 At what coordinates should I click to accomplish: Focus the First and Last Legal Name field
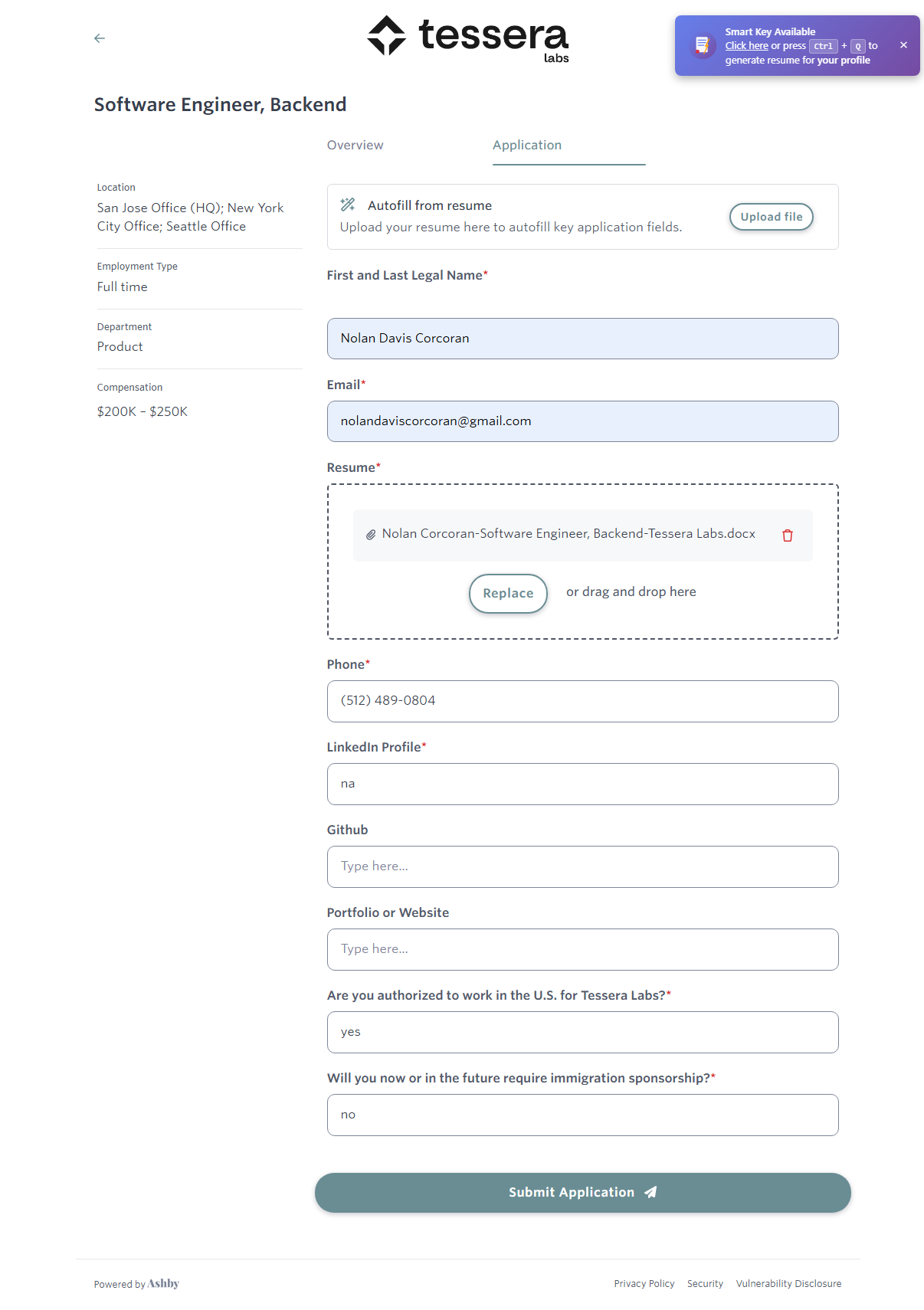(582, 339)
